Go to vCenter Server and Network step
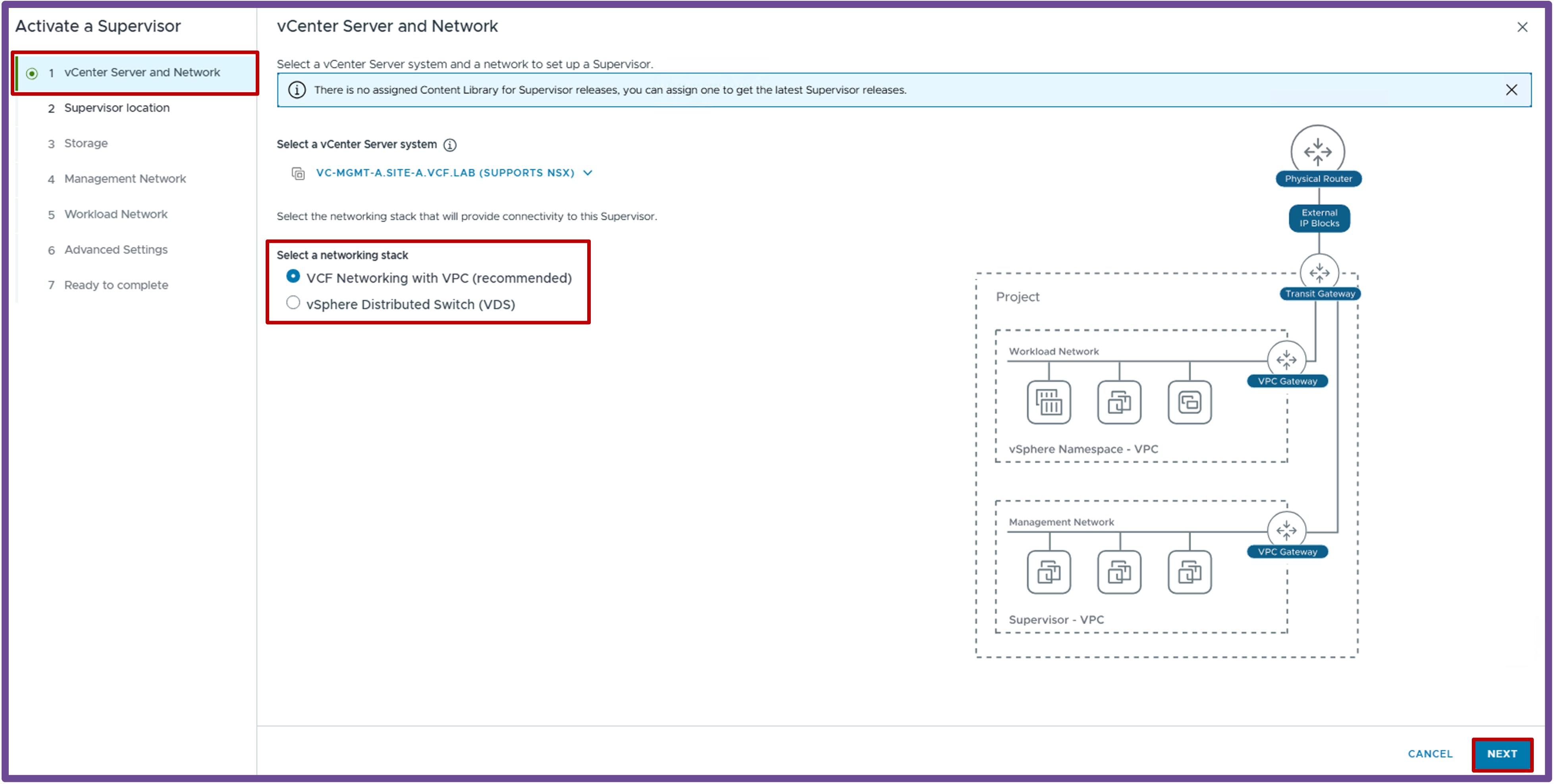Viewport: 1554px width, 784px height. [136, 73]
